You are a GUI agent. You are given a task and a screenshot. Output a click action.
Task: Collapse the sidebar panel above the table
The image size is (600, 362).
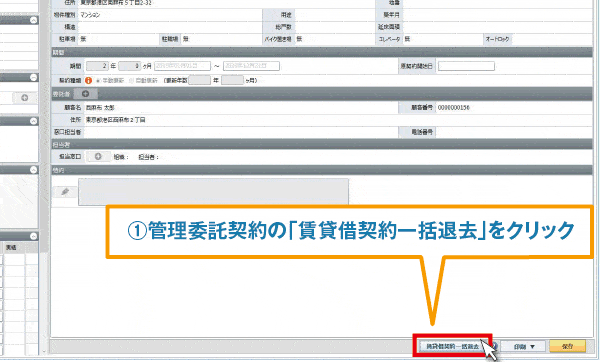coord(34,236)
